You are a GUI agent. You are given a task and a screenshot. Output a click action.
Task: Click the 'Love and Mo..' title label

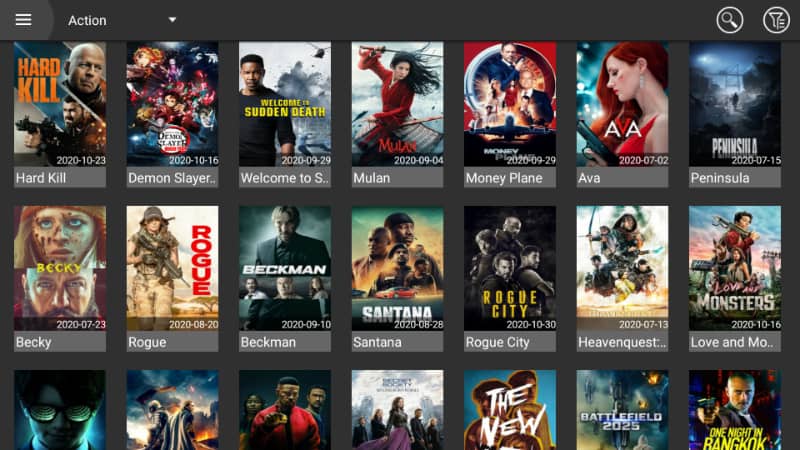click(735, 342)
